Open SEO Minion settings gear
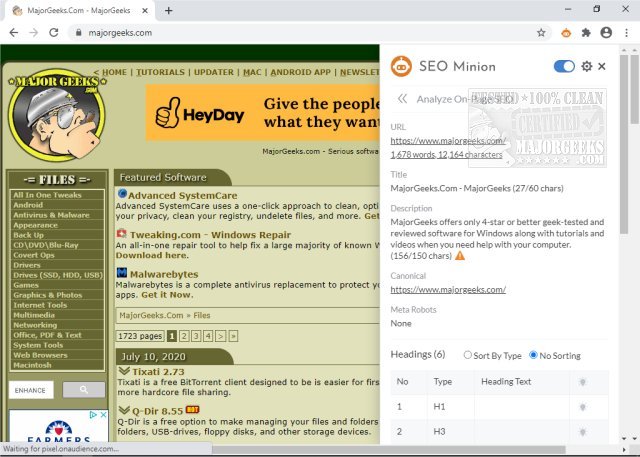Image resolution: width=640 pixels, height=457 pixels. 587,66
